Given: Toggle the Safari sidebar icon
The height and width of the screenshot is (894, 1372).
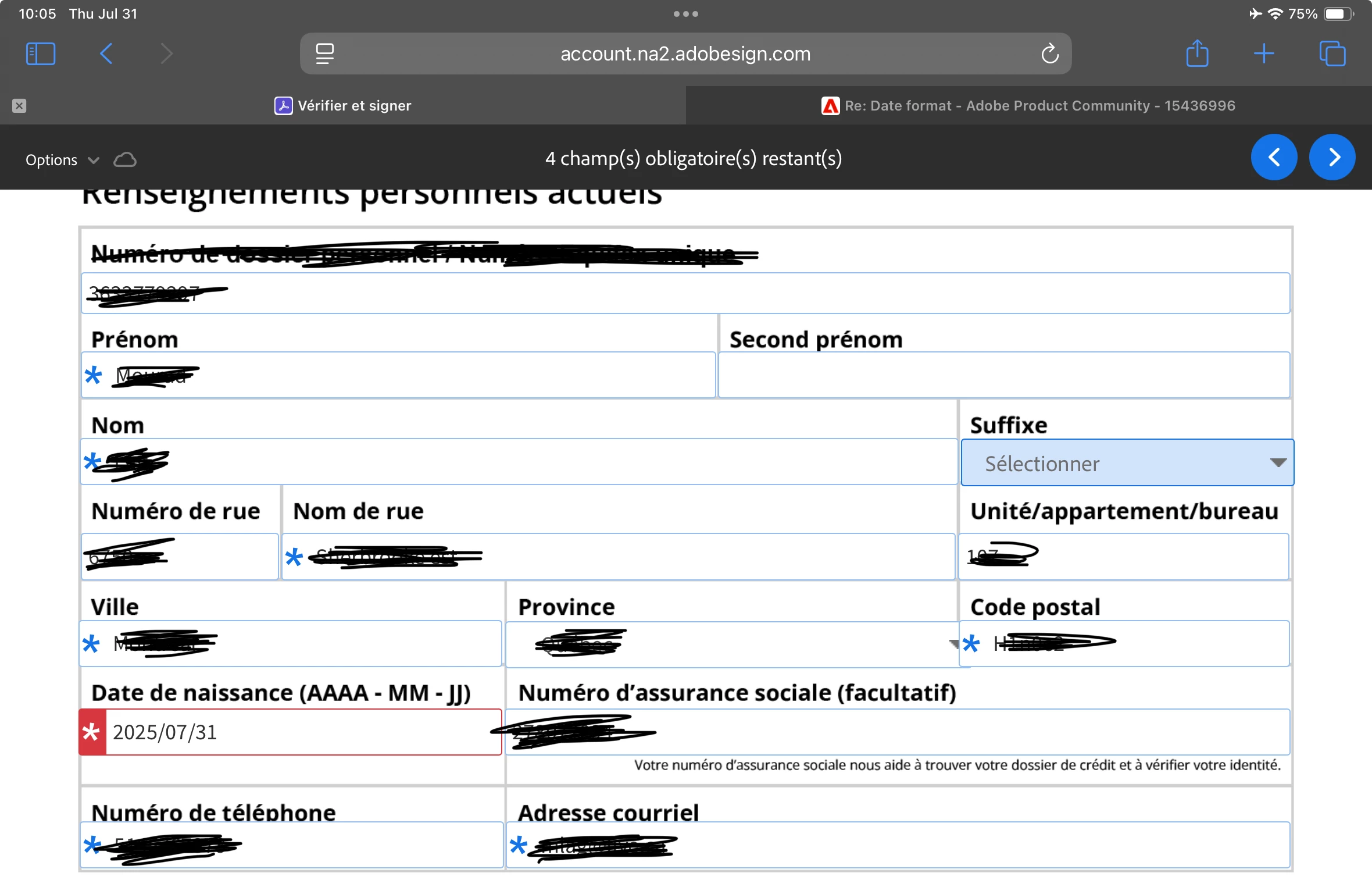Looking at the screenshot, I should [x=41, y=54].
